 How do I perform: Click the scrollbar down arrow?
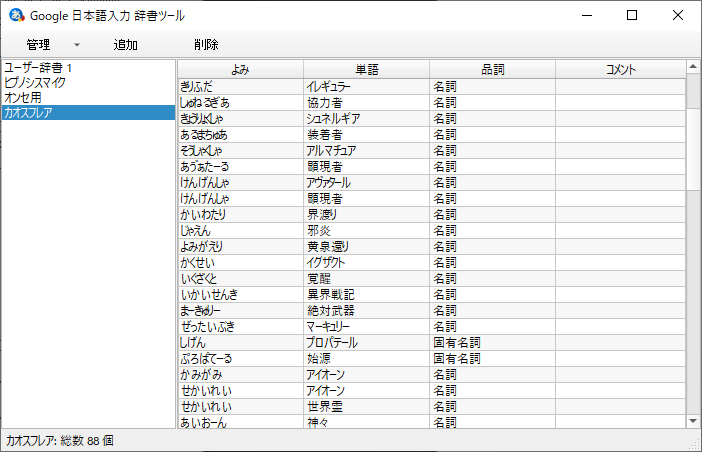(693, 421)
